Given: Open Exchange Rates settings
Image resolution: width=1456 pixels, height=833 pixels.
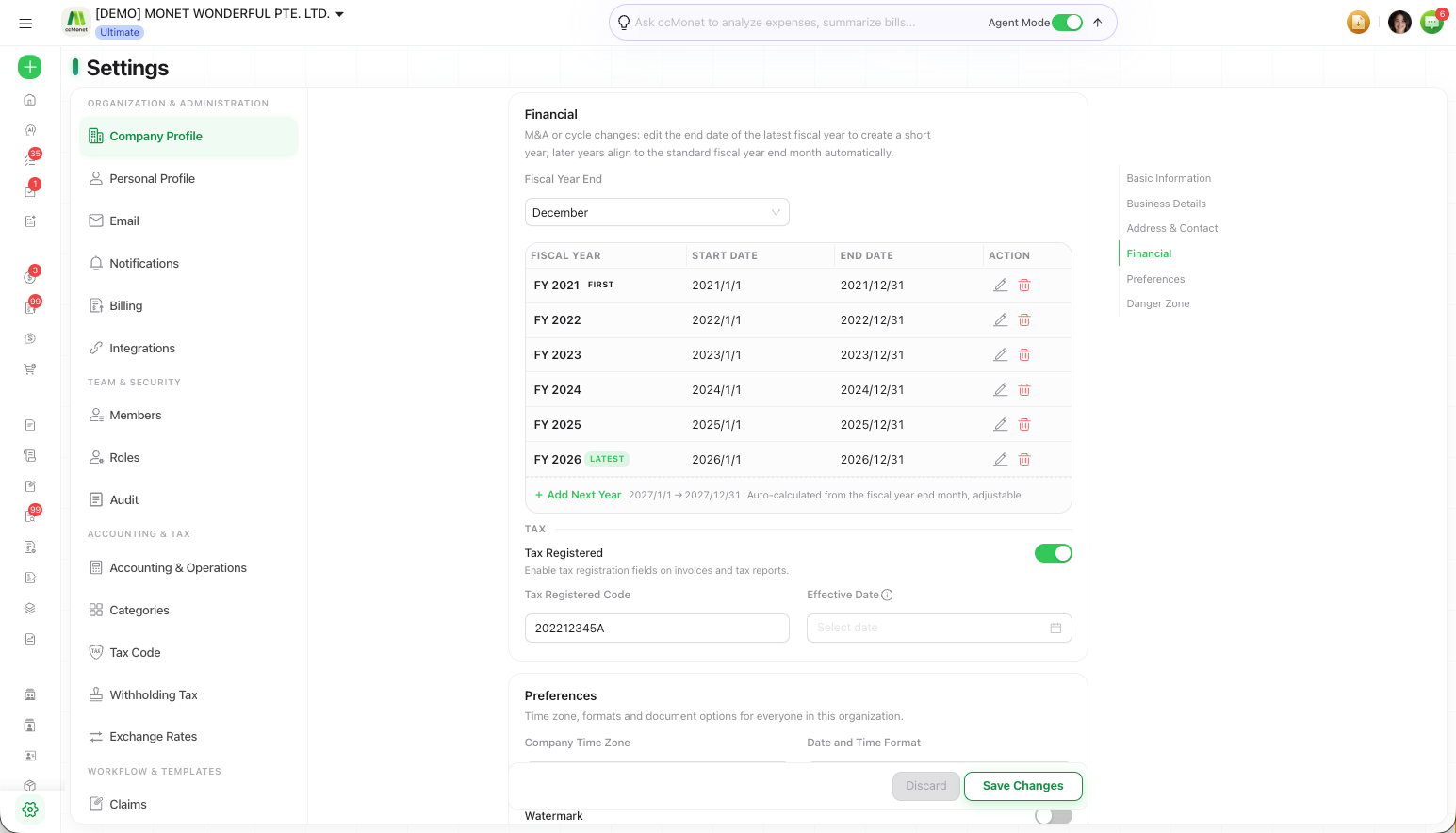Looking at the screenshot, I should 188,737.
